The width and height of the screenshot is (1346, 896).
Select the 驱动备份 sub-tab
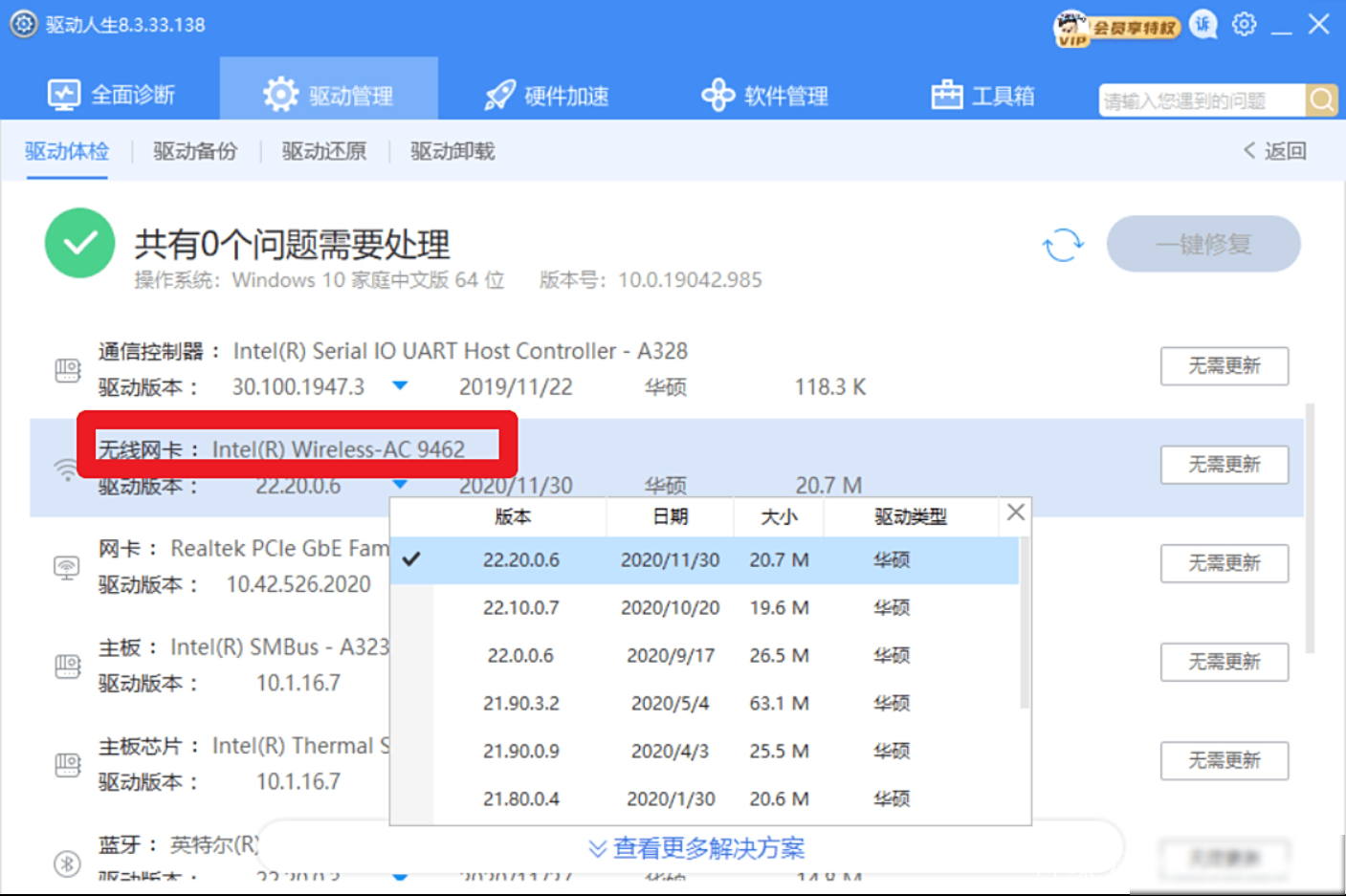[195, 151]
